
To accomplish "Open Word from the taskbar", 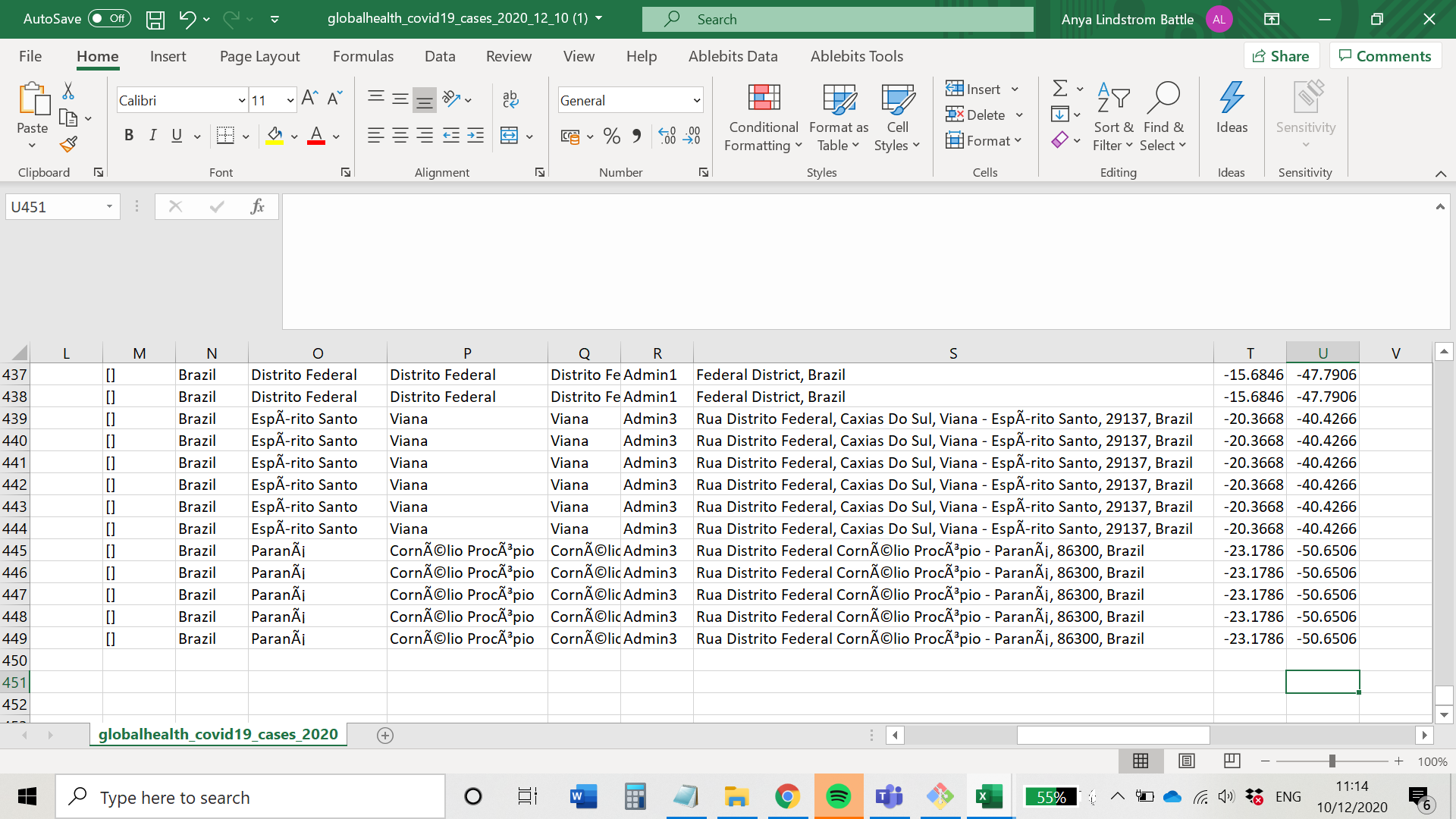I will [583, 797].
